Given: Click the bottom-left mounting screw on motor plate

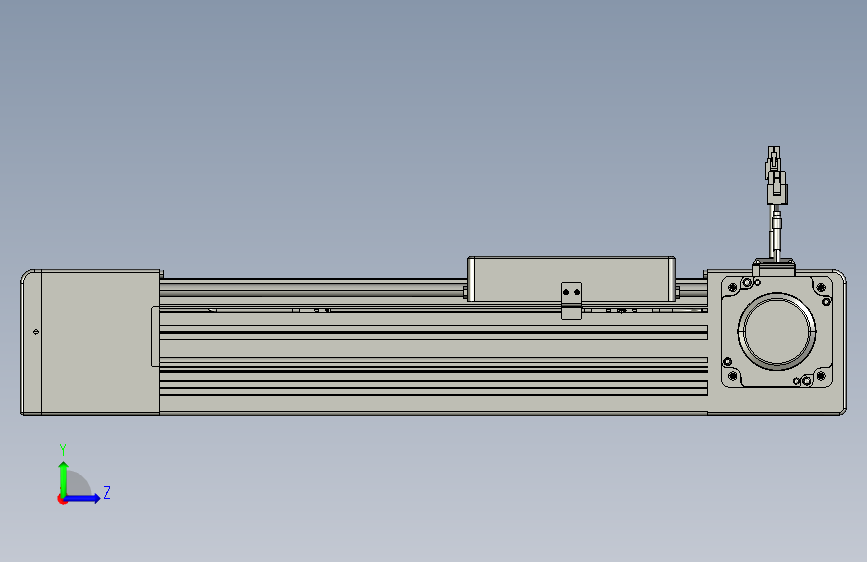Looking at the screenshot, I should [x=733, y=376].
